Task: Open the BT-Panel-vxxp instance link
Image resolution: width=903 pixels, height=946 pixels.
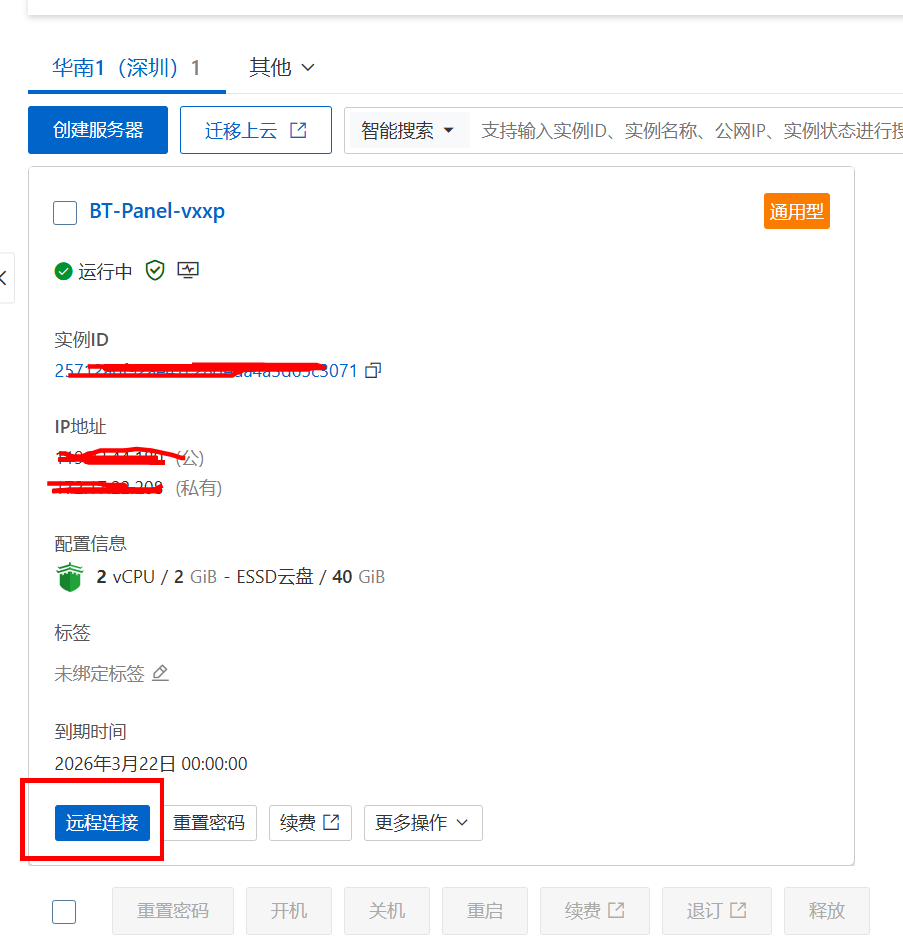Action: click(x=157, y=212)
